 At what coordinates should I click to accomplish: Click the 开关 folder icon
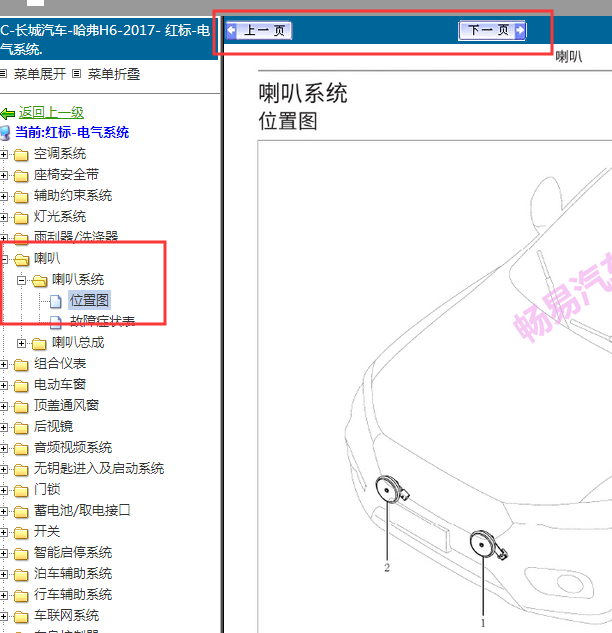pyautogui.click(x=21, y=532)
